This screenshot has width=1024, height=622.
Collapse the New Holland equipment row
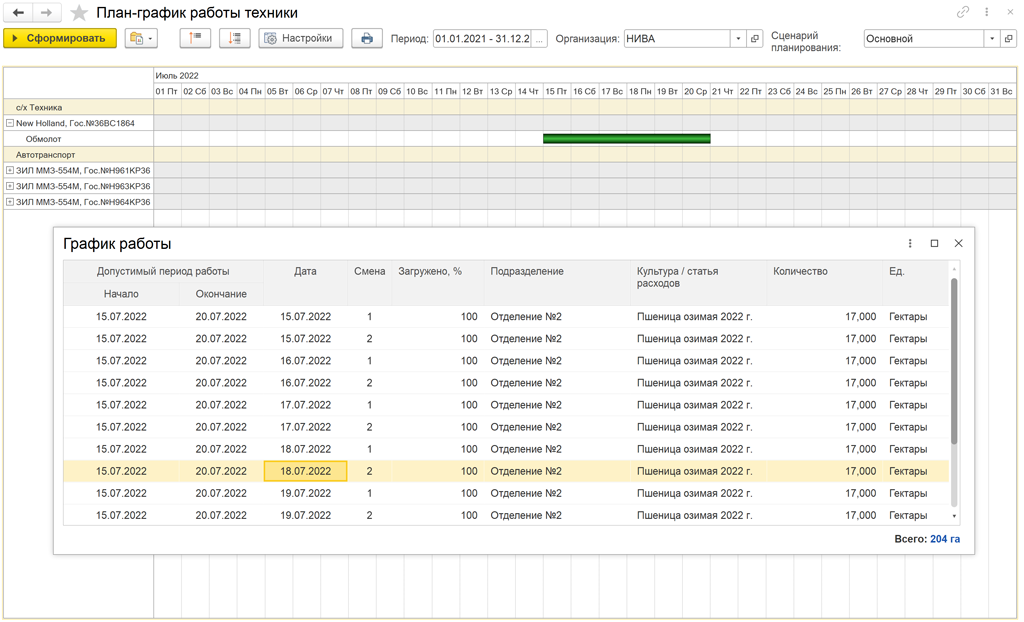[x=10, y=123]
